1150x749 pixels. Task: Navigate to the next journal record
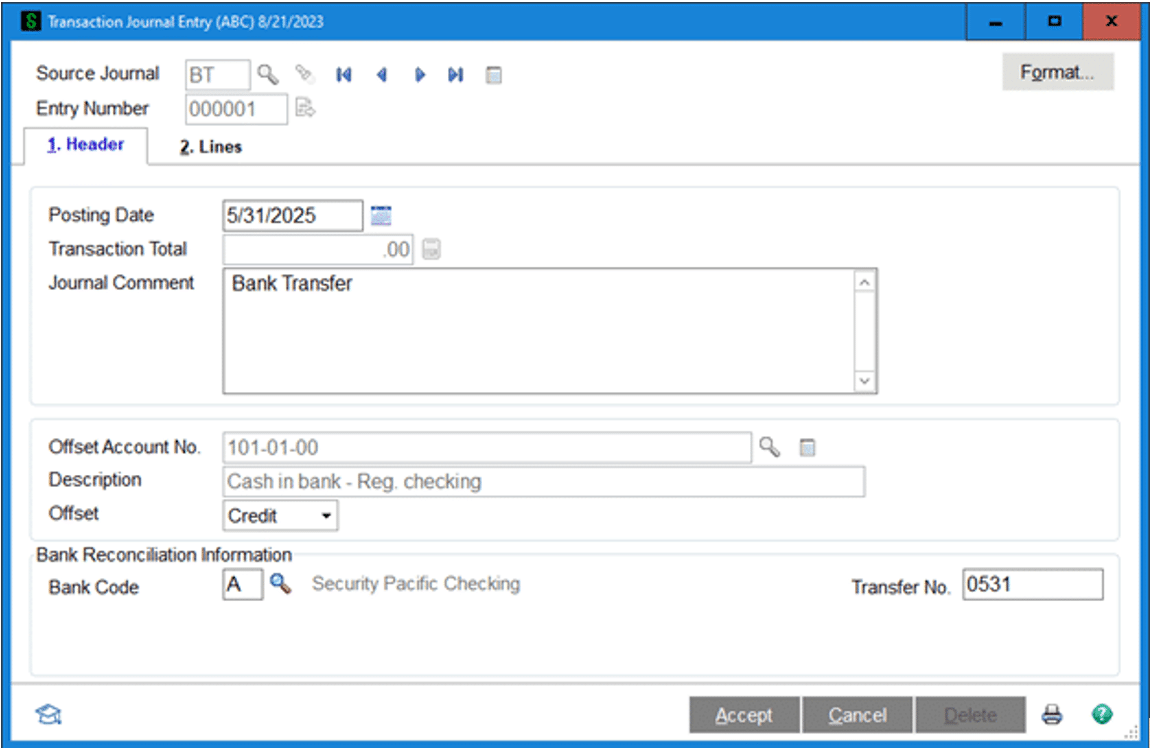click(x=420, y=74)
